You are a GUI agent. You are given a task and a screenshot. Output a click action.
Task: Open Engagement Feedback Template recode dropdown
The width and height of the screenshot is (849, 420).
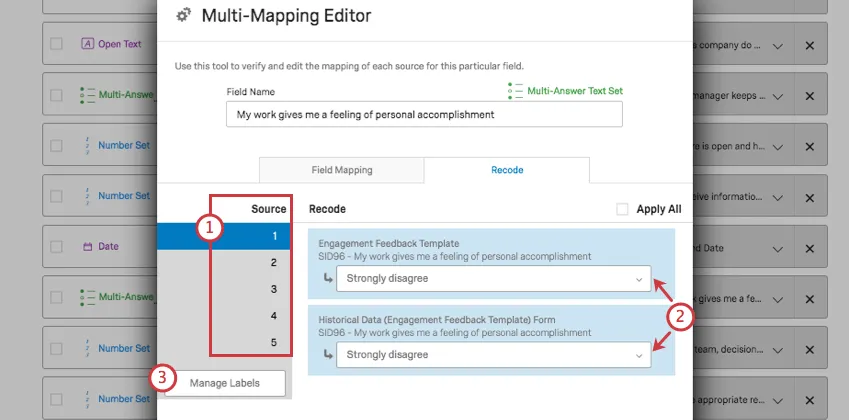click(x=493, y=279)
